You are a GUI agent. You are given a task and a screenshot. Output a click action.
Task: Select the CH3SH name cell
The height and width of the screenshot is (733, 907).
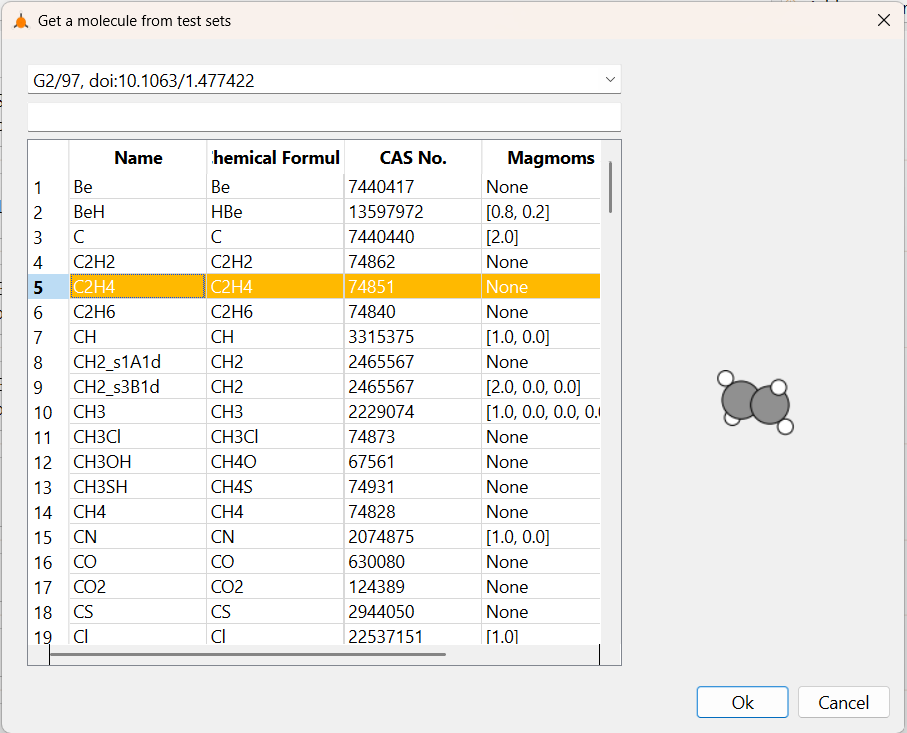pos(138,487)
